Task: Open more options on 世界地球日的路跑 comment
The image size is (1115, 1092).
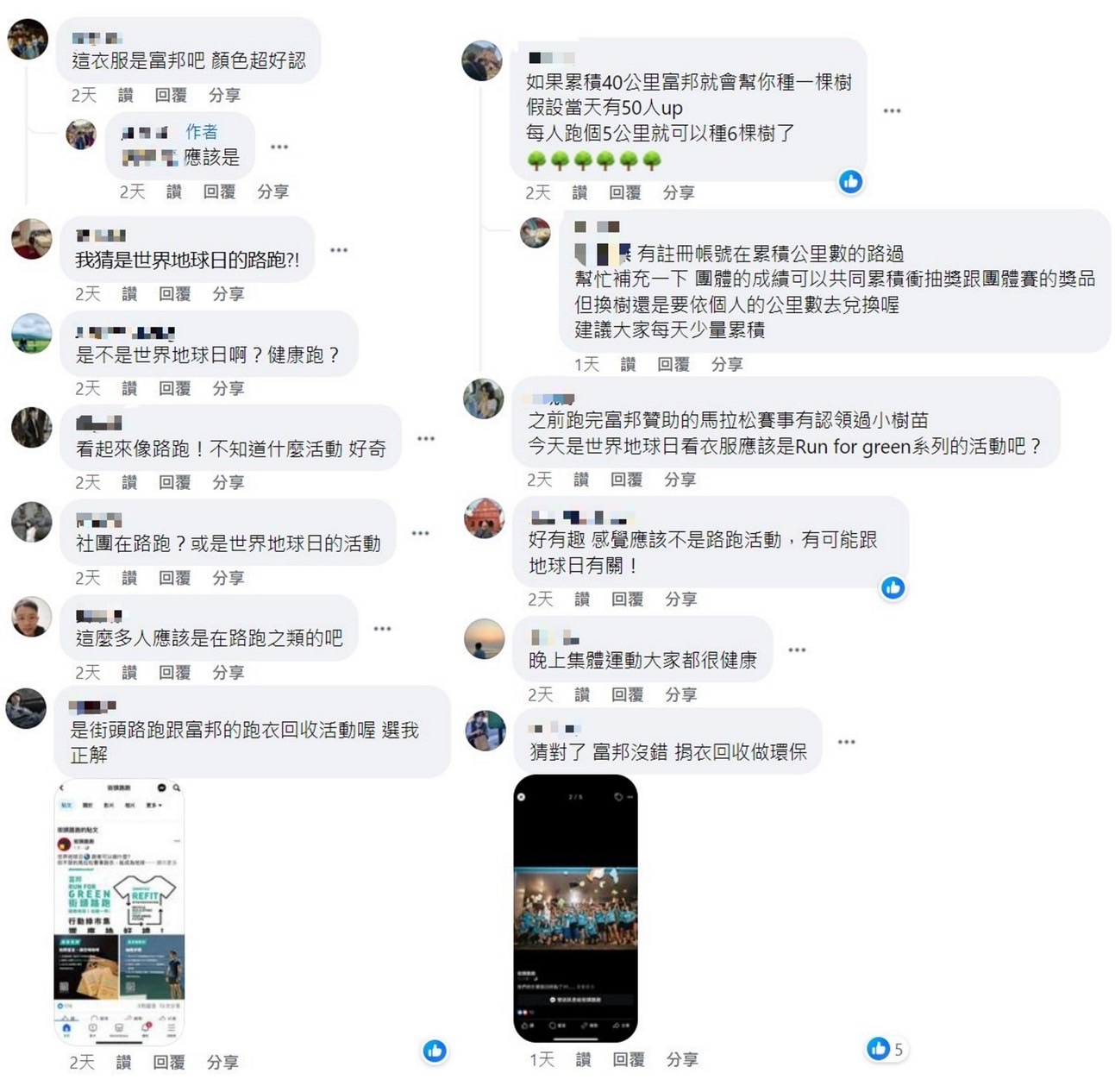Action: 339,250
